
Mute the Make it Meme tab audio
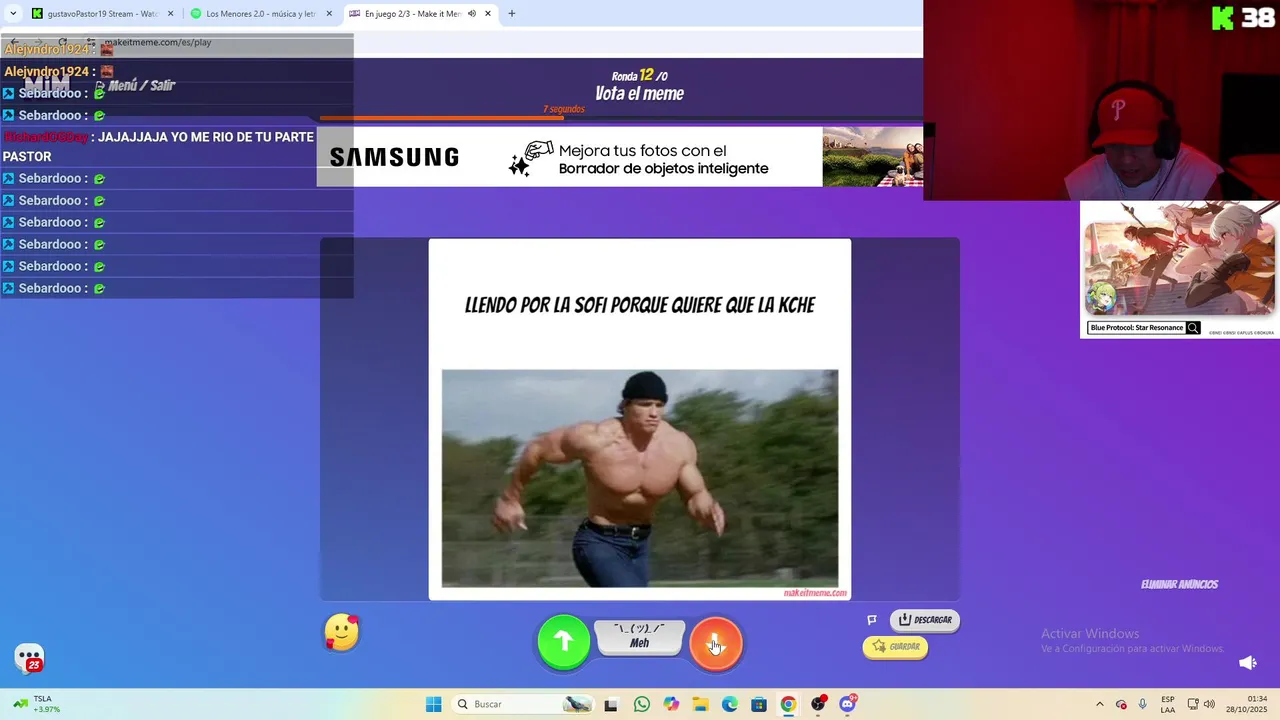pos(472,14)
